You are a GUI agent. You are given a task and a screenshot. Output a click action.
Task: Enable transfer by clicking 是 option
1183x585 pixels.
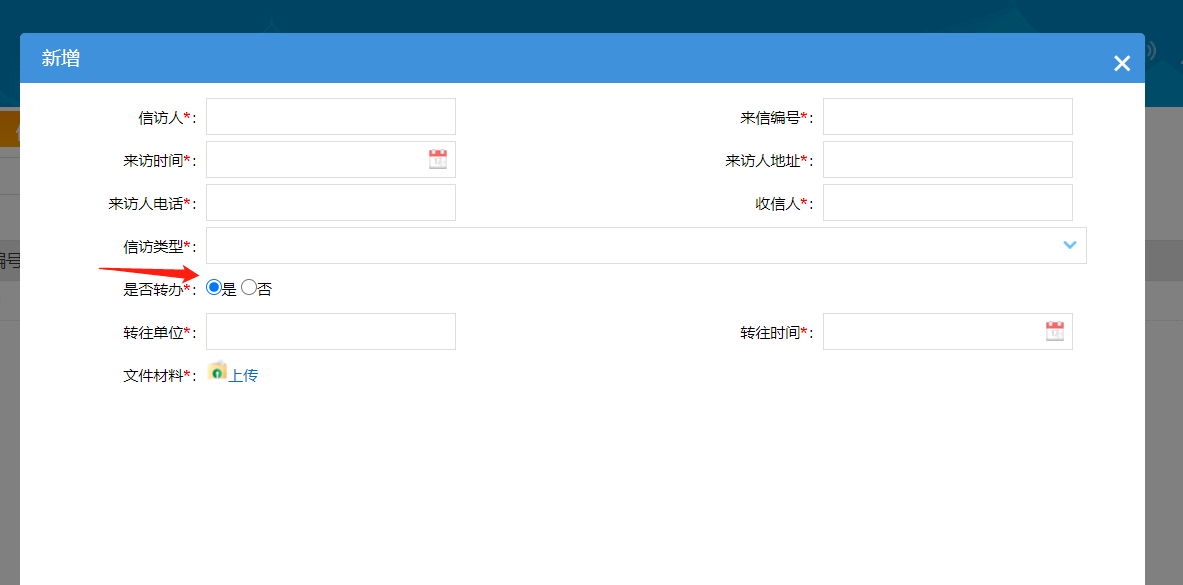(x=212, y=287)
